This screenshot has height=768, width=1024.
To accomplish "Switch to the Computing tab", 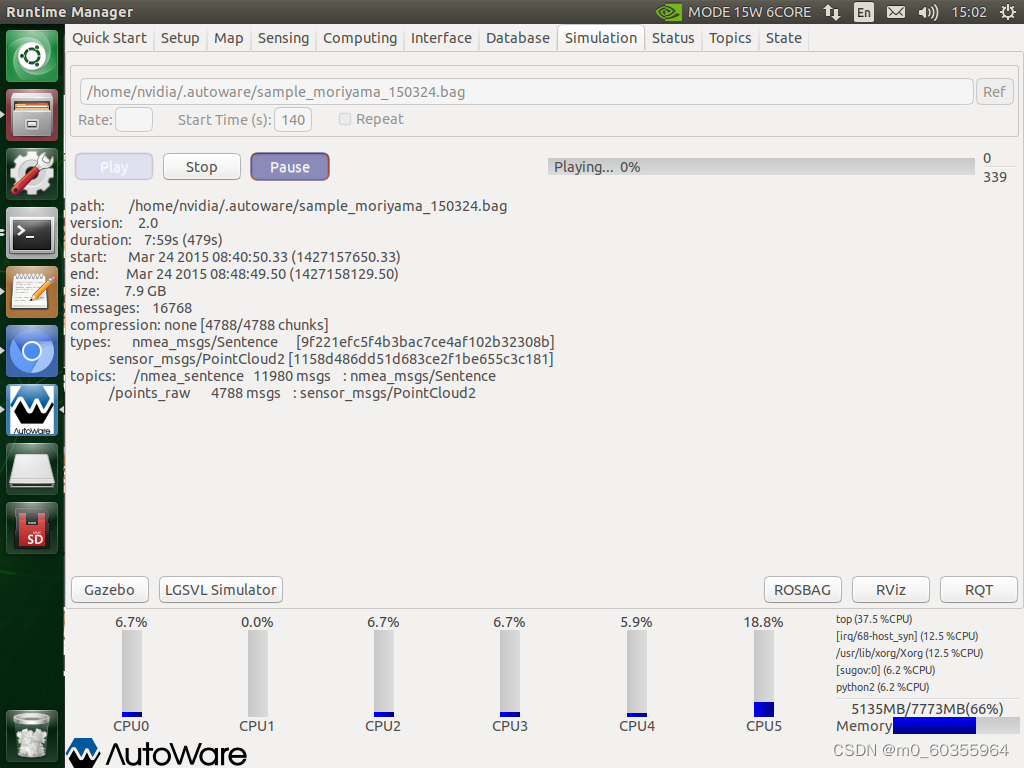I will (x=360, y=38).
